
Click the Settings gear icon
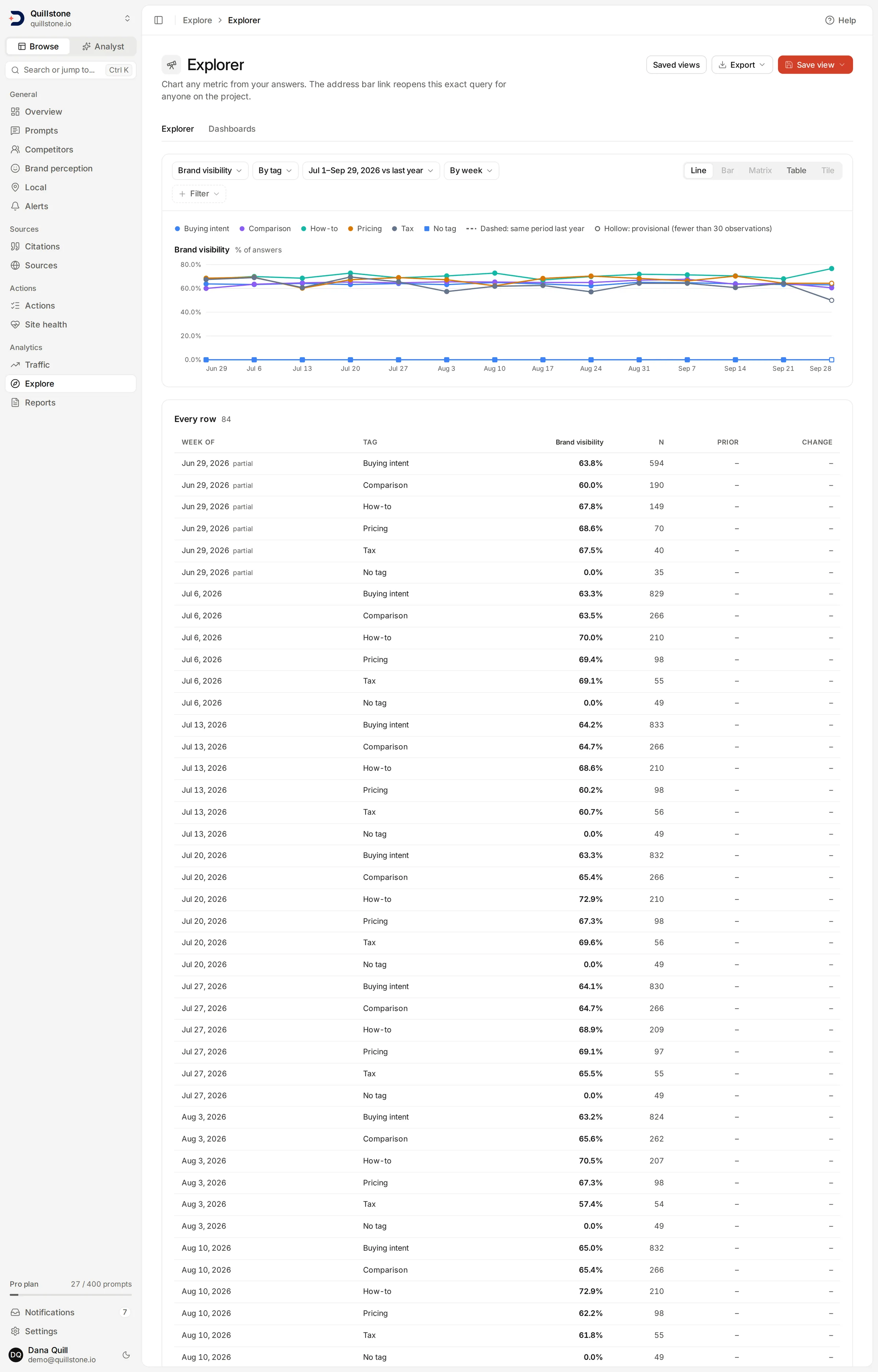[x=15, y=1331]
